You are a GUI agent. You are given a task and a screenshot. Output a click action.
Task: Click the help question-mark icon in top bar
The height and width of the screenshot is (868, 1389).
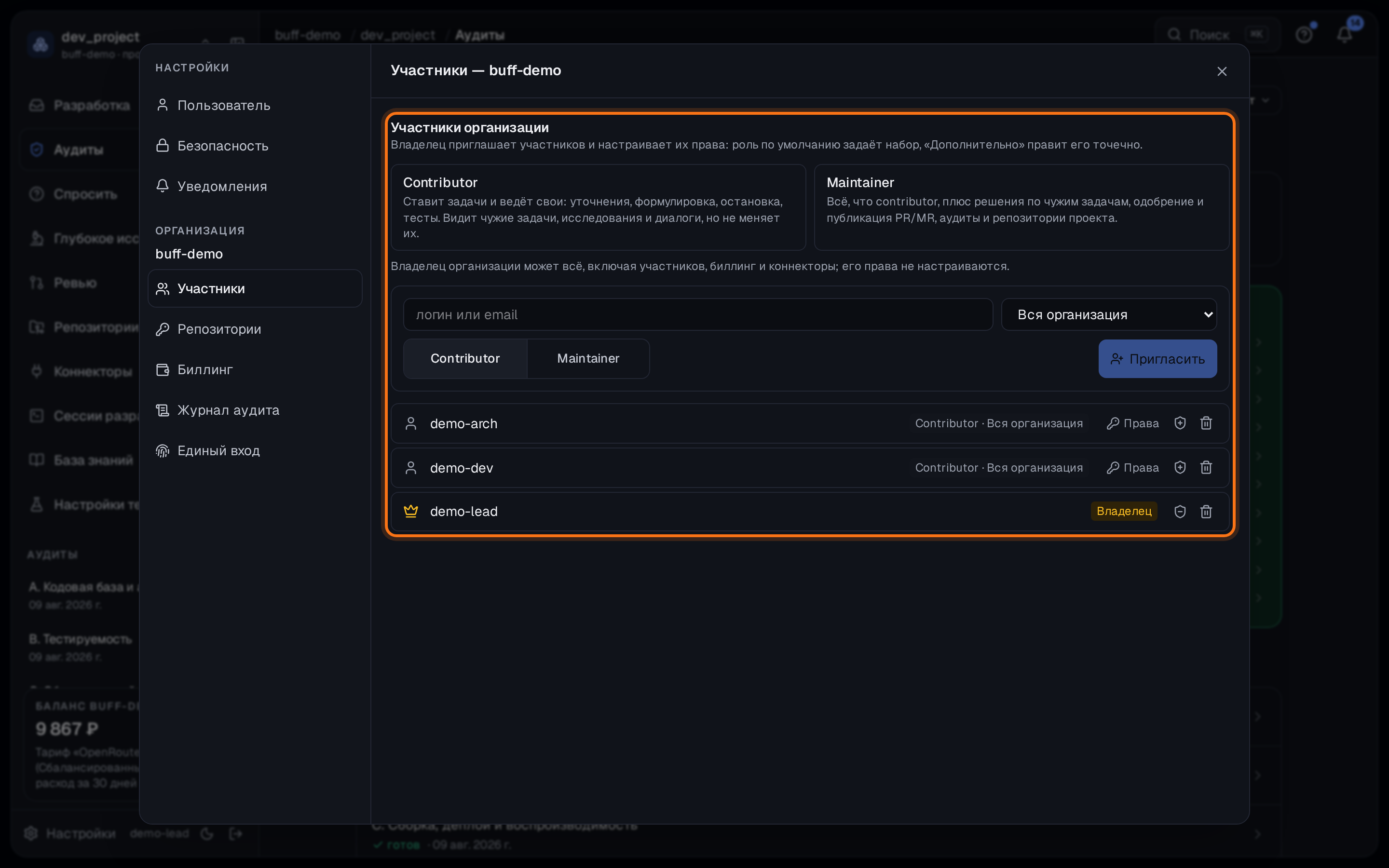click(1304, 34)
